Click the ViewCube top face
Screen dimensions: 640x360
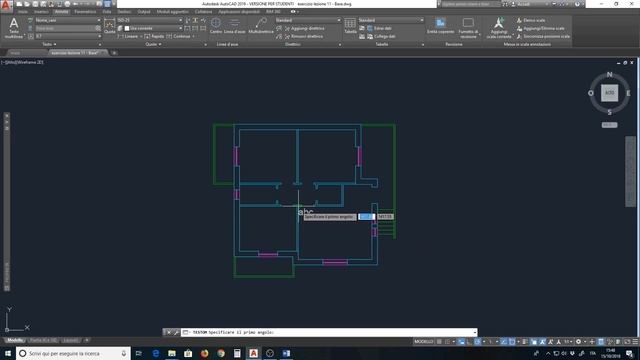coord(609,93)
